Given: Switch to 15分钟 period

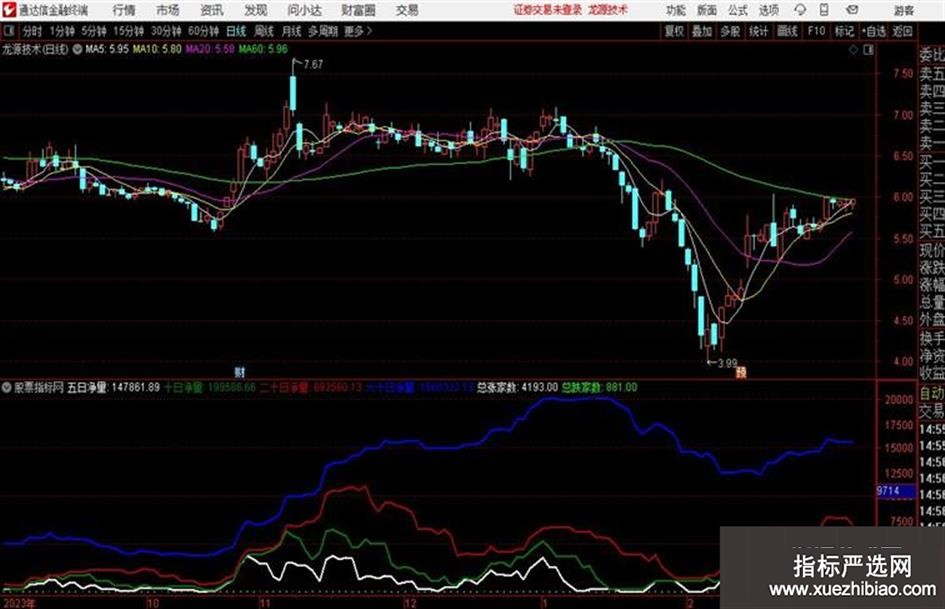Looking at the screenshot, I should (128, 31).
